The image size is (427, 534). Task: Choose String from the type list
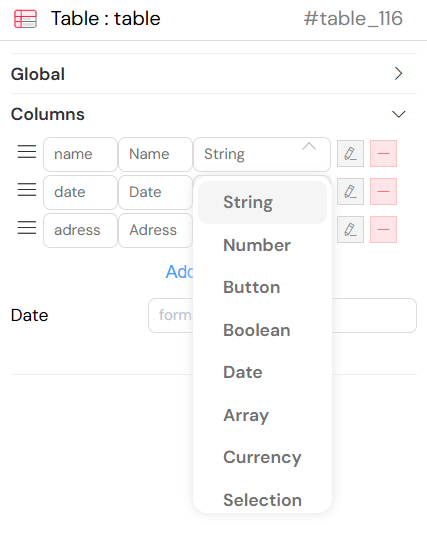click(x=262, y=202)
